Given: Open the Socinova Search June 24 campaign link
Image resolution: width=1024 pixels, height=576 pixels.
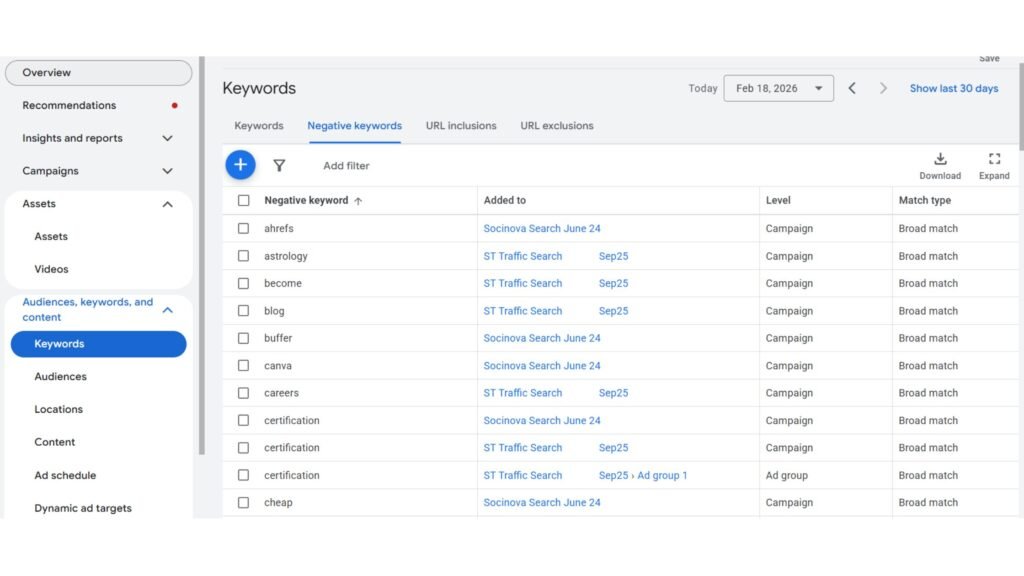Looking at the screenshot, I should [x=542, y=228].
